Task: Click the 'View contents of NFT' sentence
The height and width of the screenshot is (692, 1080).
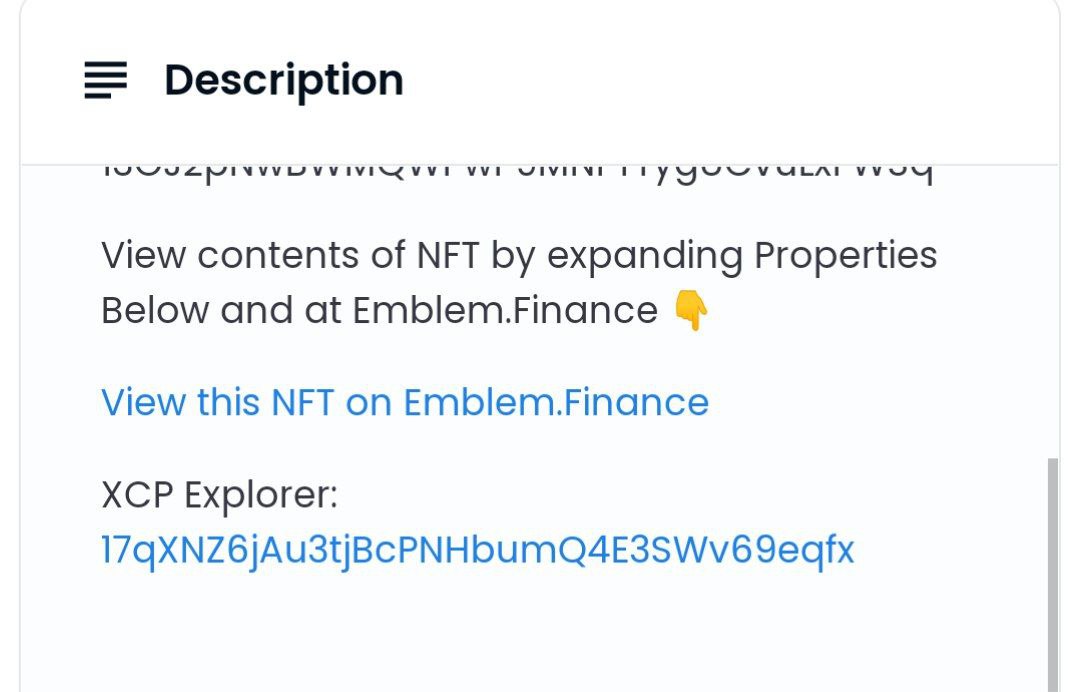Action: (x=519, y=283)
